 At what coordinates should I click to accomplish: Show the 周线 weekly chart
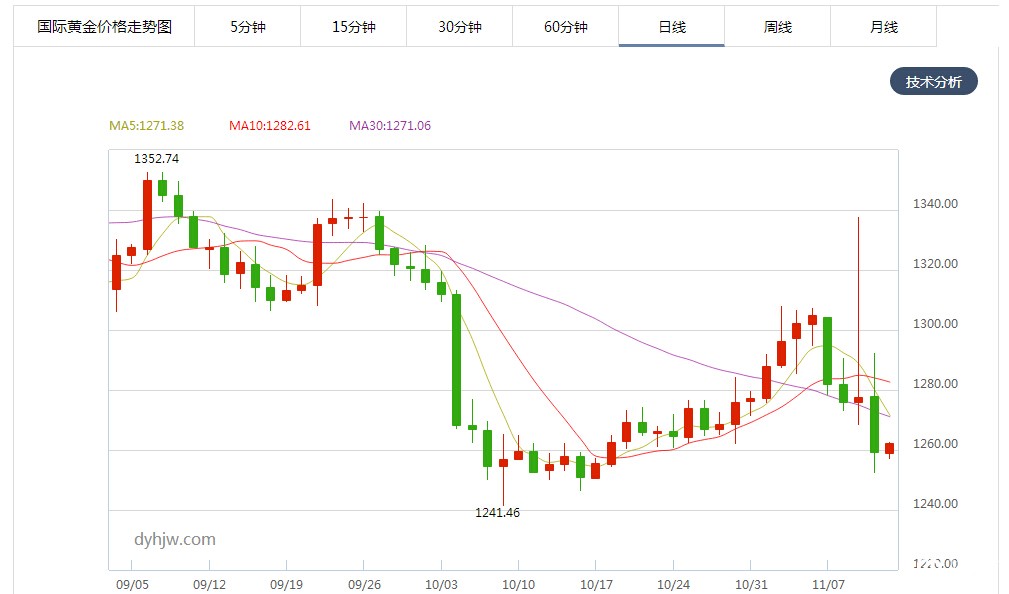pyautogui.click(x=777, y=27)
